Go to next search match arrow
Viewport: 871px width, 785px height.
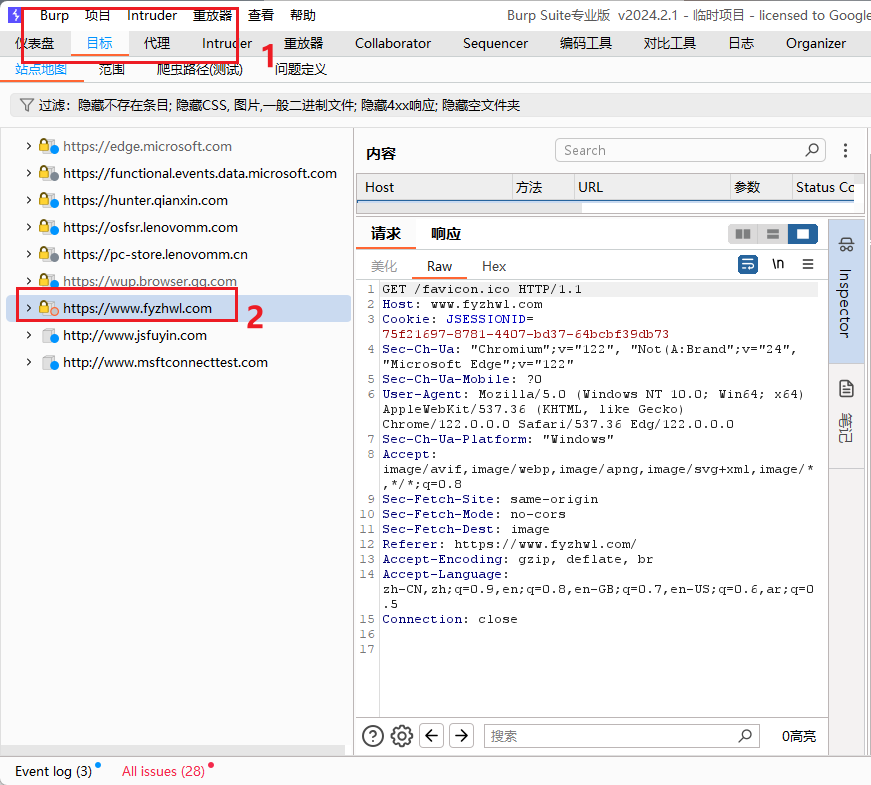[462, 736]
